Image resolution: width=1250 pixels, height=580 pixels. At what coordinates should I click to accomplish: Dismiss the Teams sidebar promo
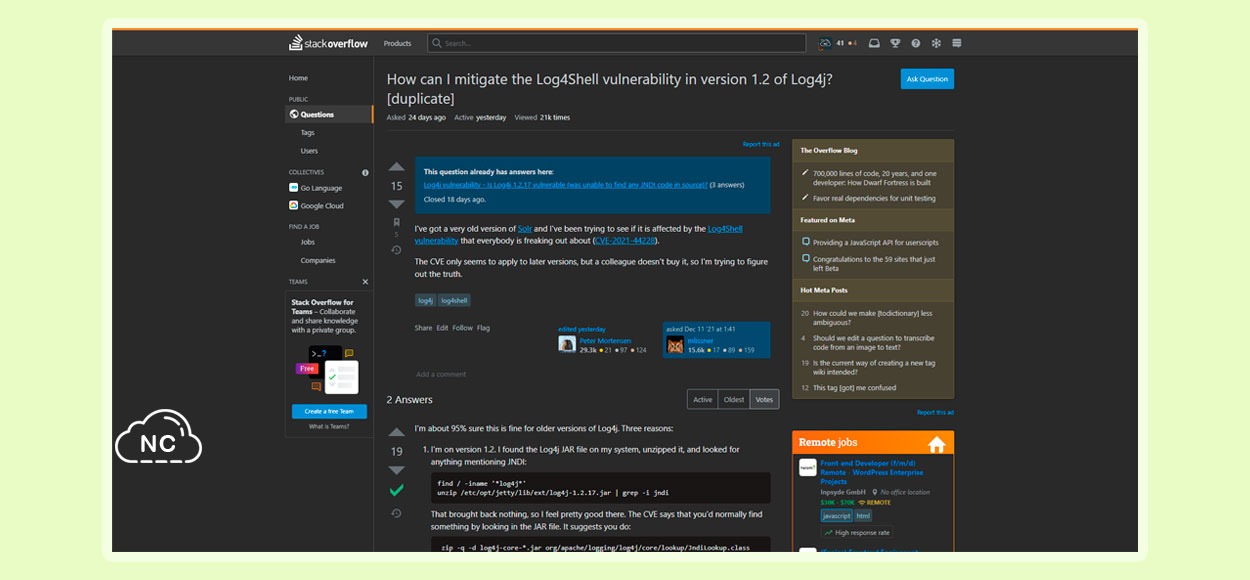365,282
